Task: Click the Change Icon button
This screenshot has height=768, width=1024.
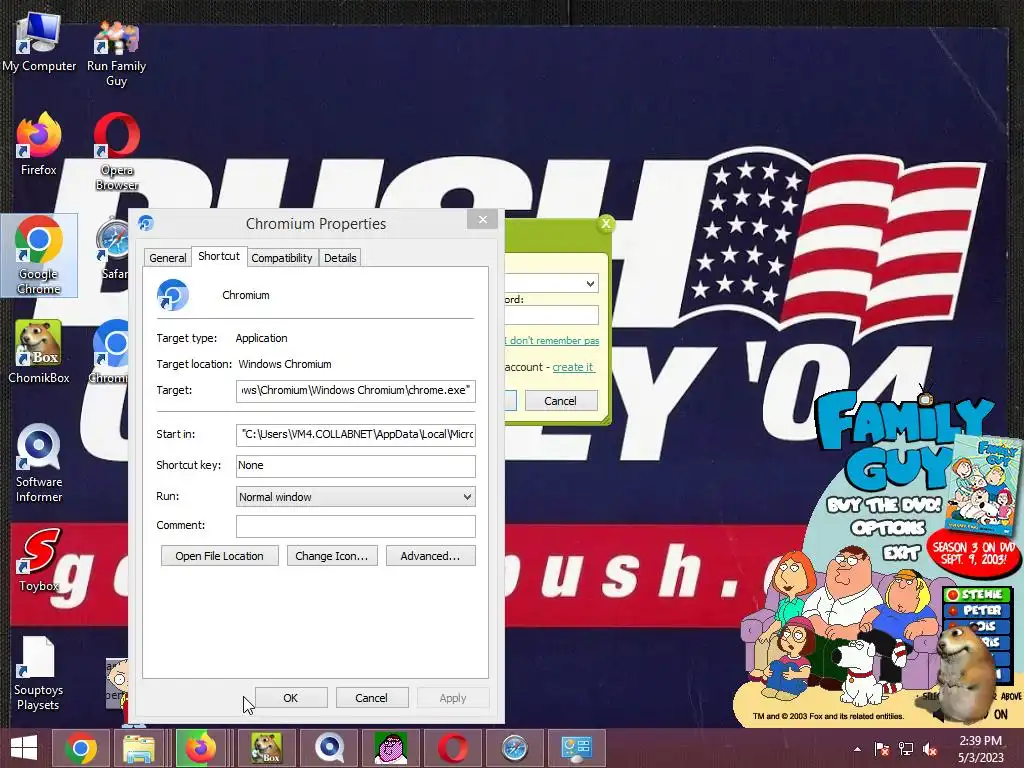Action: click(332, 556)
